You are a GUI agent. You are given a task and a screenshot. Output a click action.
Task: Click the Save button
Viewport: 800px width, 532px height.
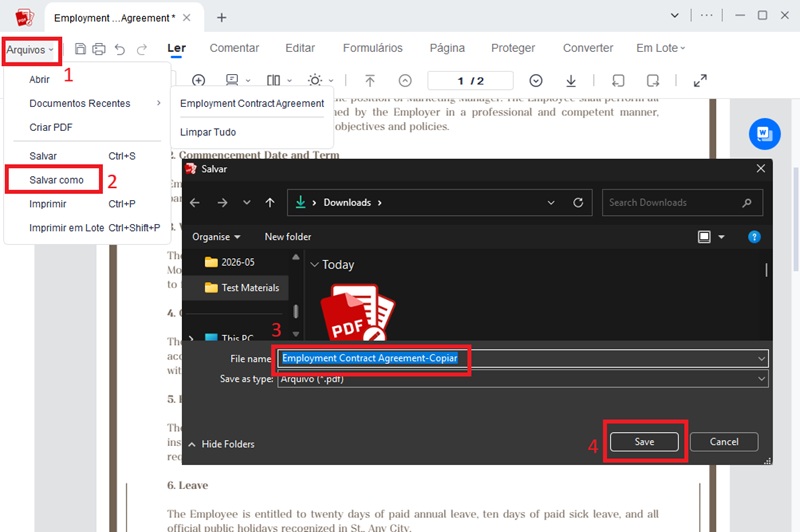(x=644, y=442)
